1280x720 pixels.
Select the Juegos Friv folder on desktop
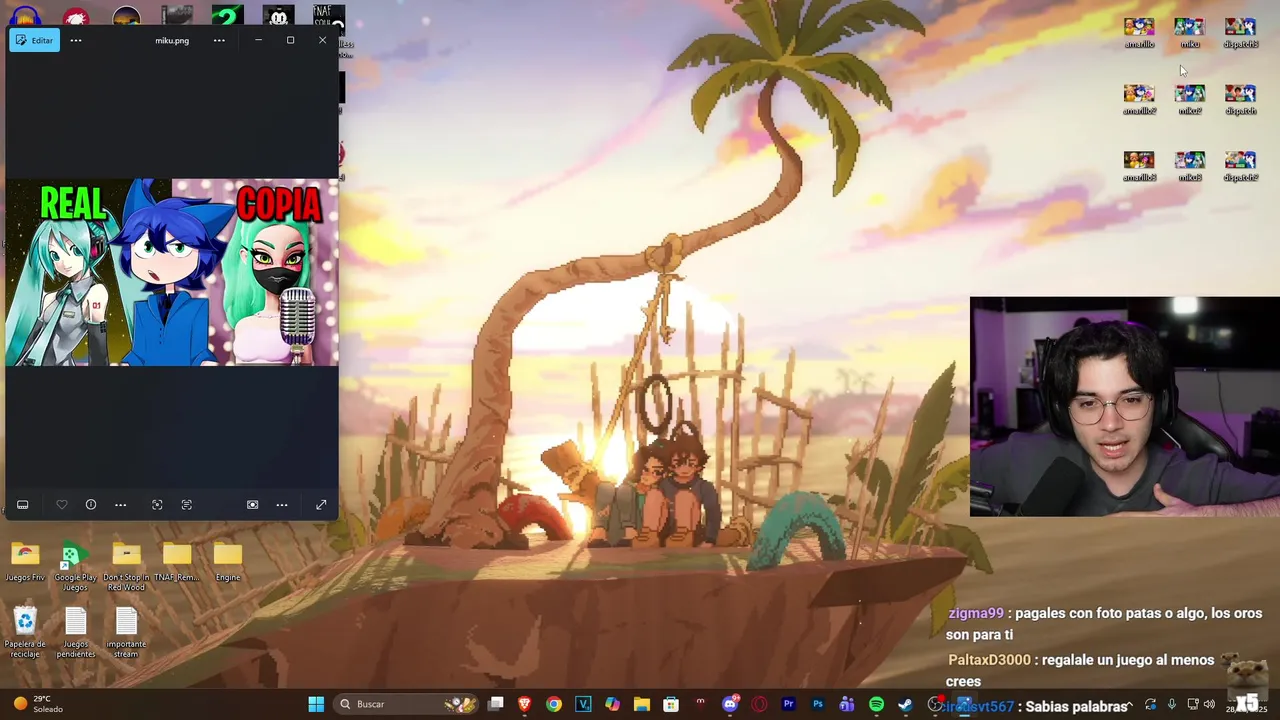pyautogui.click(x=25, y=562)
